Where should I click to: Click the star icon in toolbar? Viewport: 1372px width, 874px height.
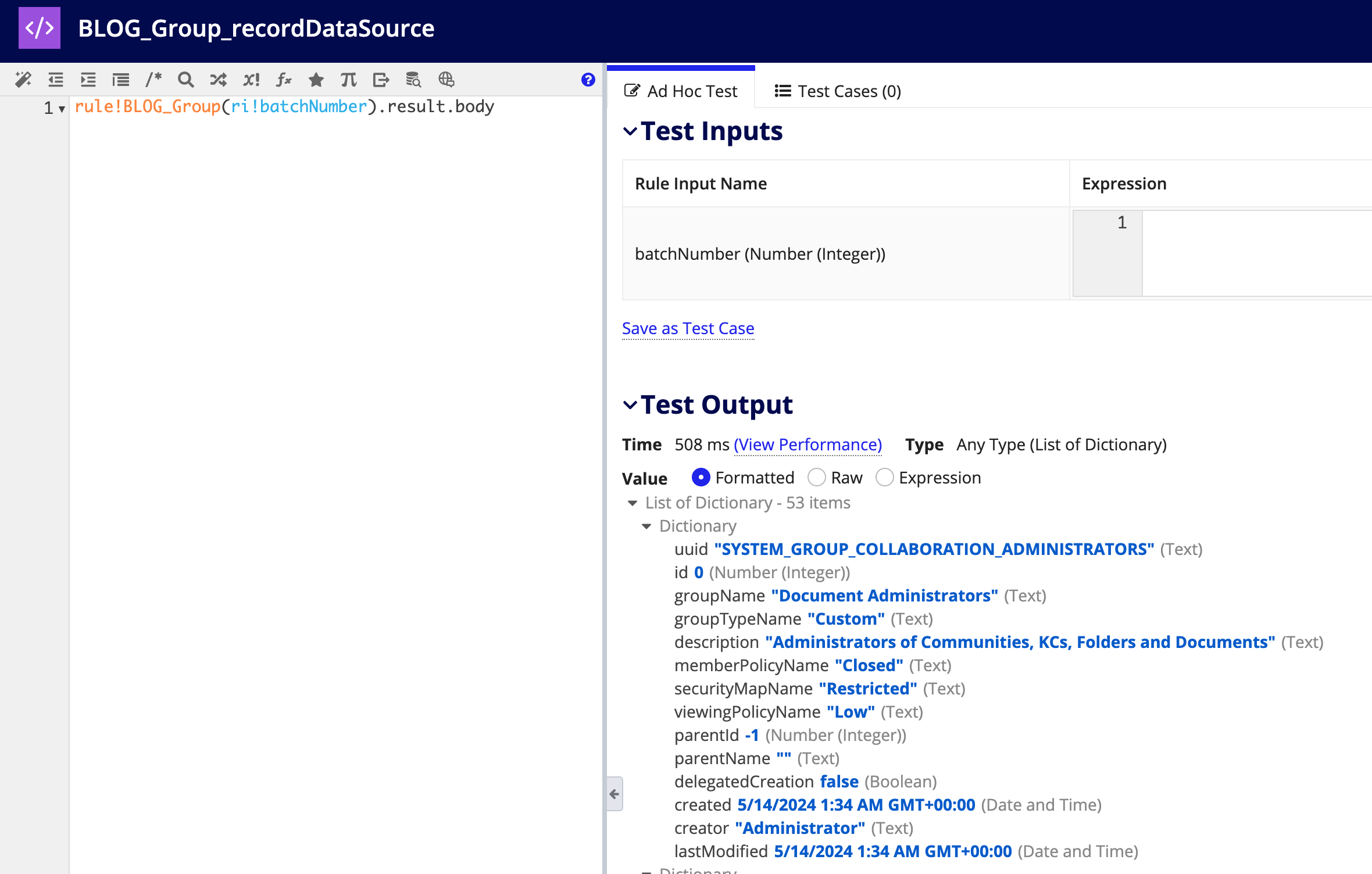(x=316, y=80)
